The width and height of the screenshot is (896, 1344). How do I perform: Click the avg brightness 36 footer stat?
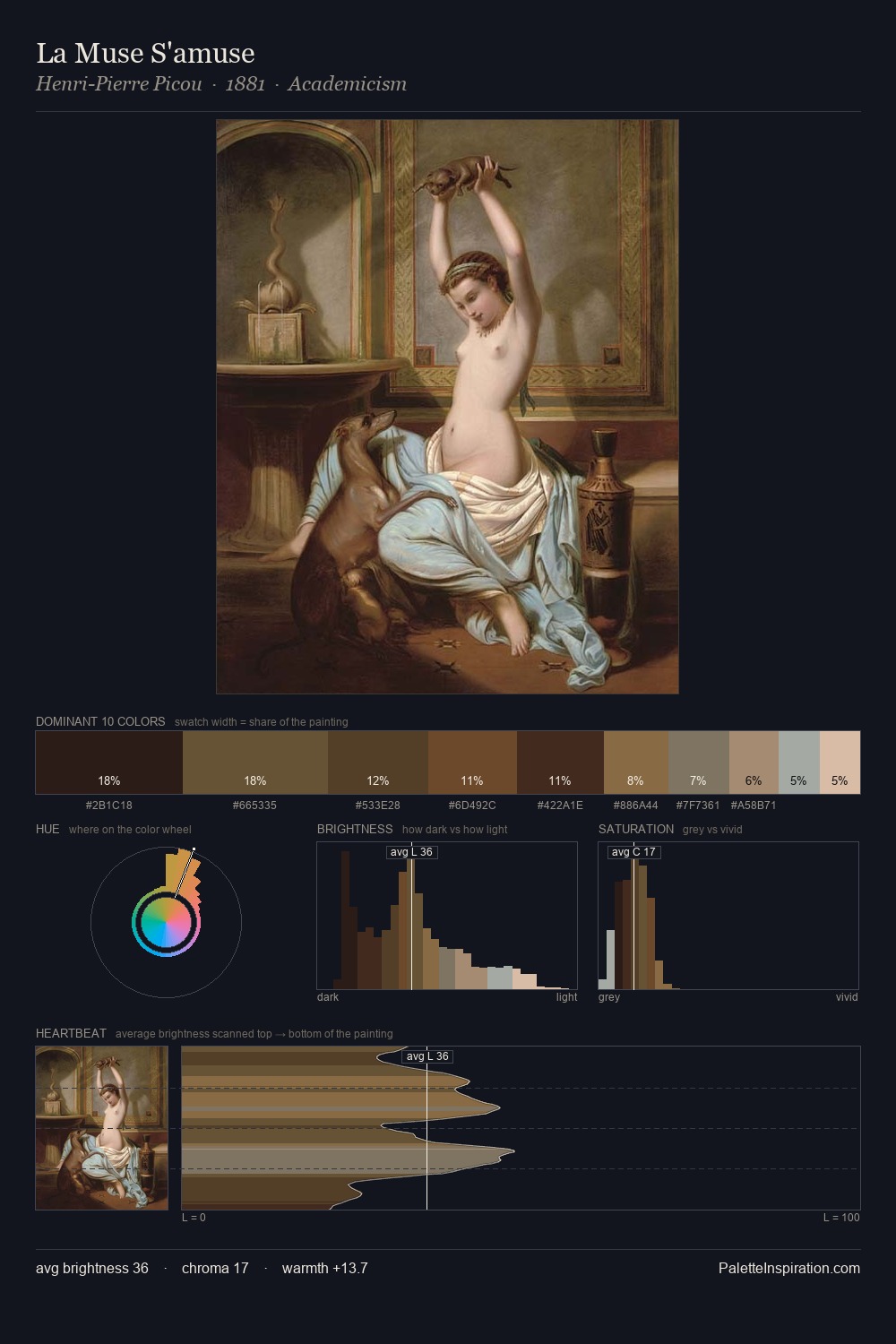pos(92,1268)
